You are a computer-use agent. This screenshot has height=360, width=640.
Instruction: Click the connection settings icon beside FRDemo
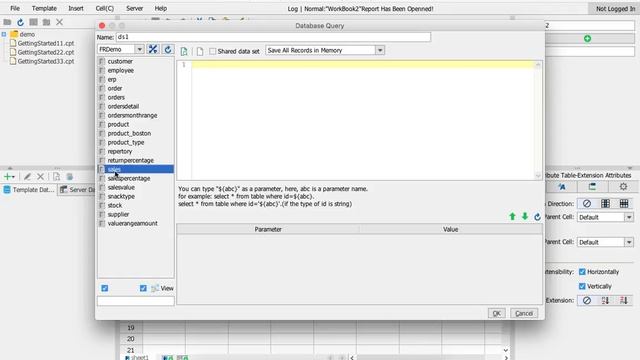tap(153, 49)
